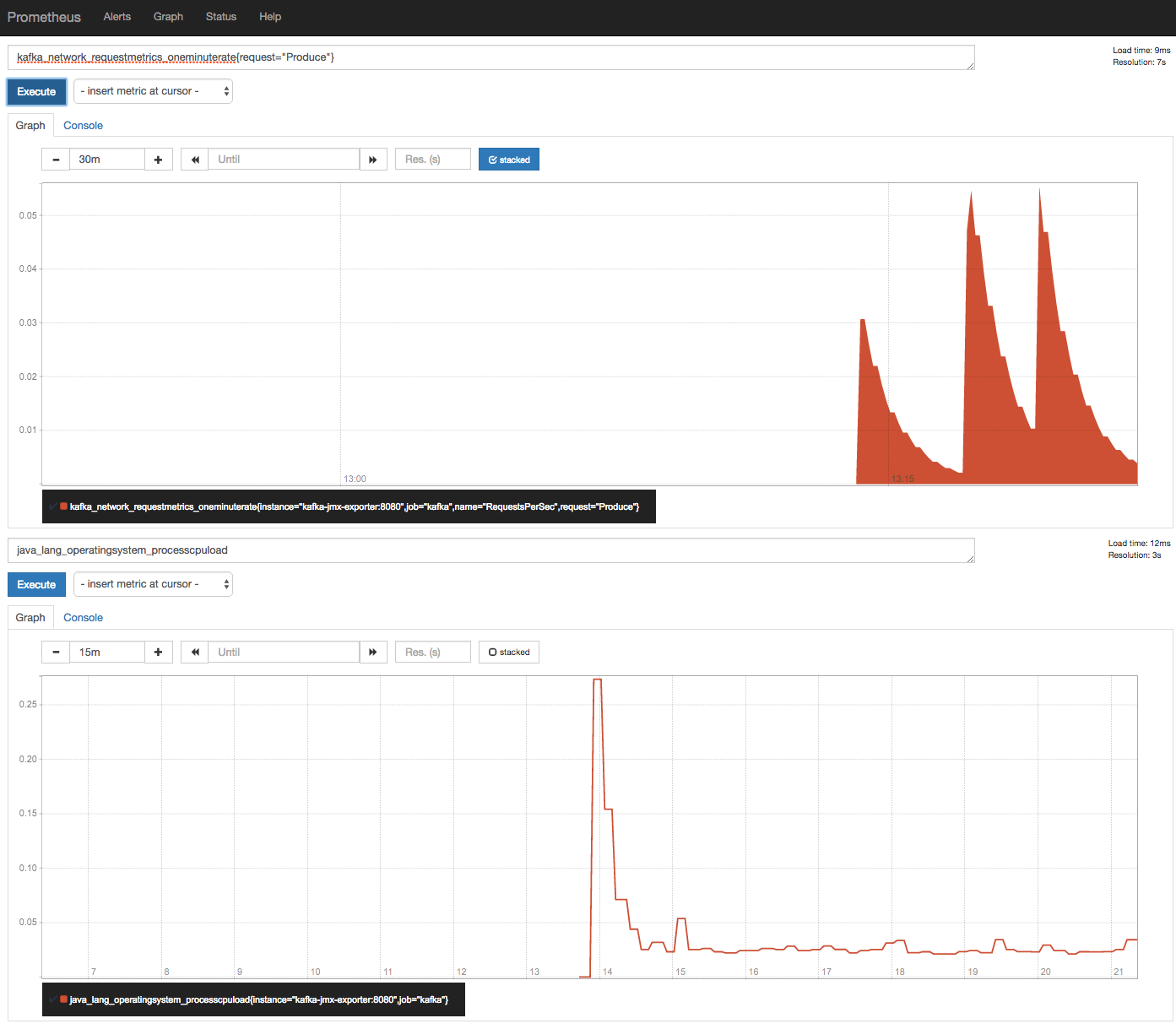Step the bottom graph earlier in time
This screenshot has height=1029, width=1176.
click(x=194, y=652)
